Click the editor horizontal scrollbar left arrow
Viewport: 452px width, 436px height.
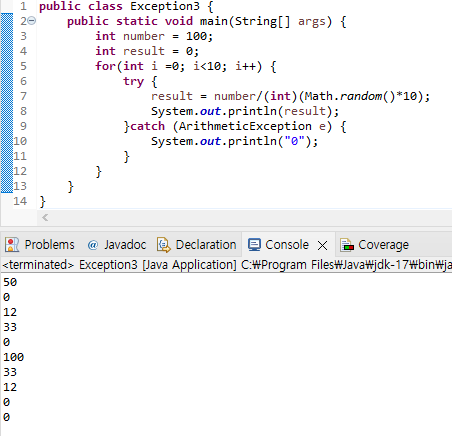coord(45,218)
